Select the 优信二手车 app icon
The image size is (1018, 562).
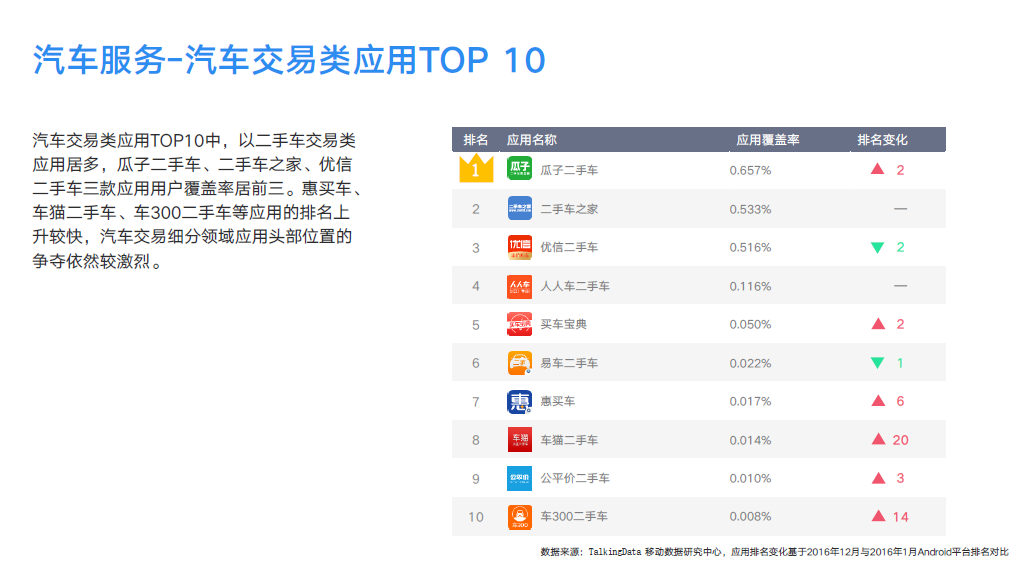[519, 247]
